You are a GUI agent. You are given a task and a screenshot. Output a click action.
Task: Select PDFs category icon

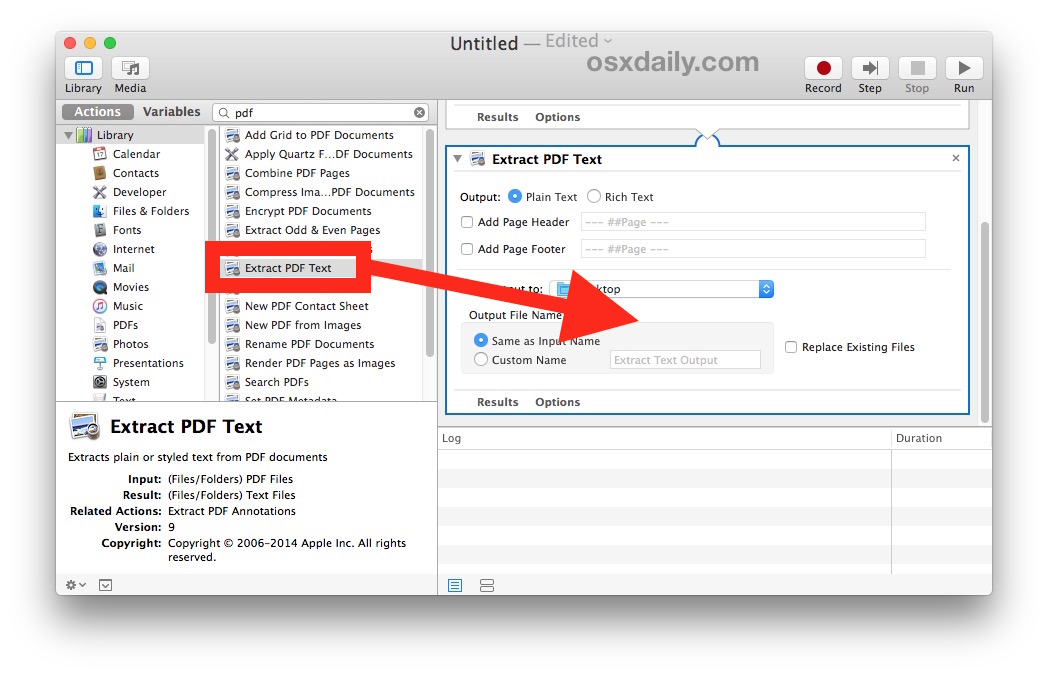[x=100, y=325]
